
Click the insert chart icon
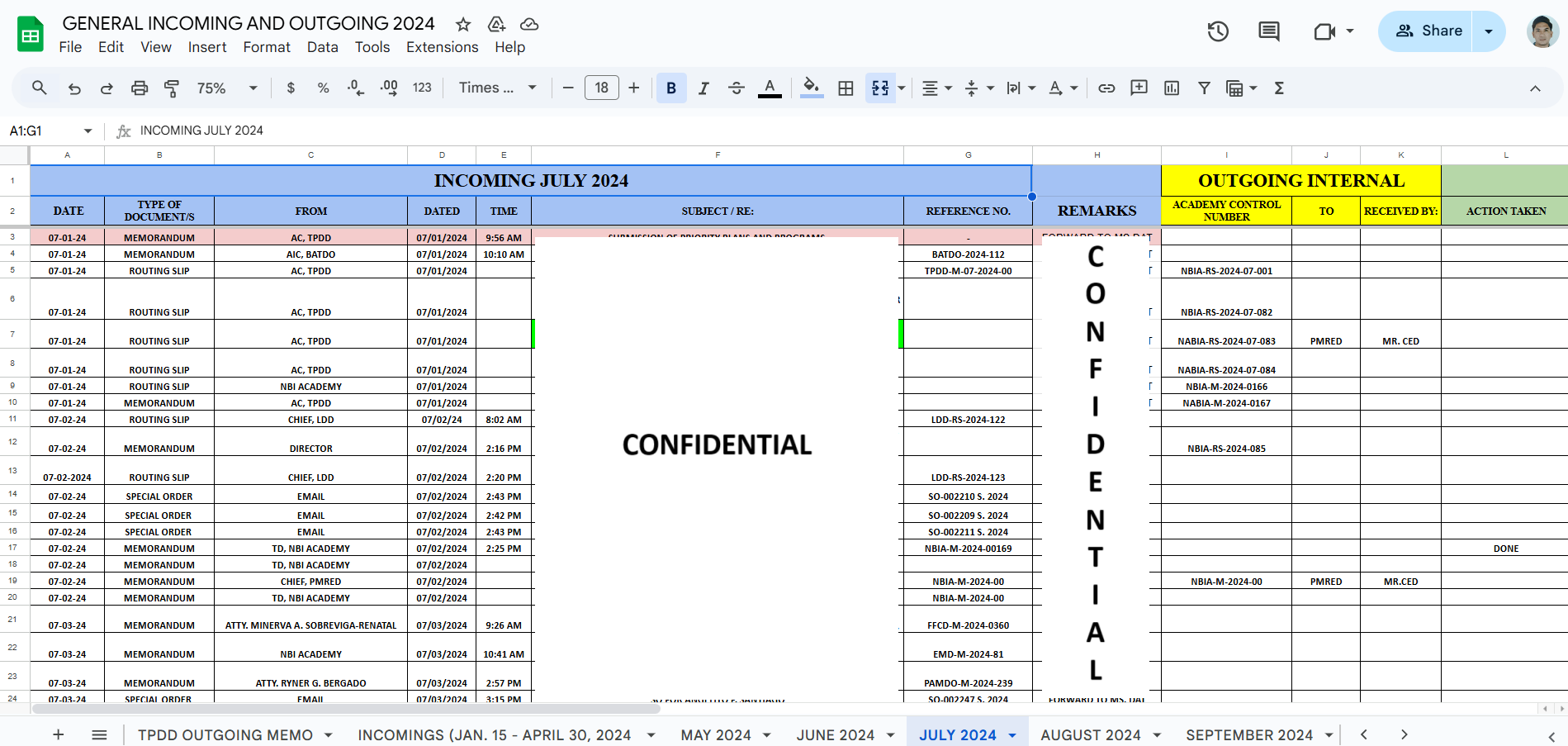pos(1172,88)
